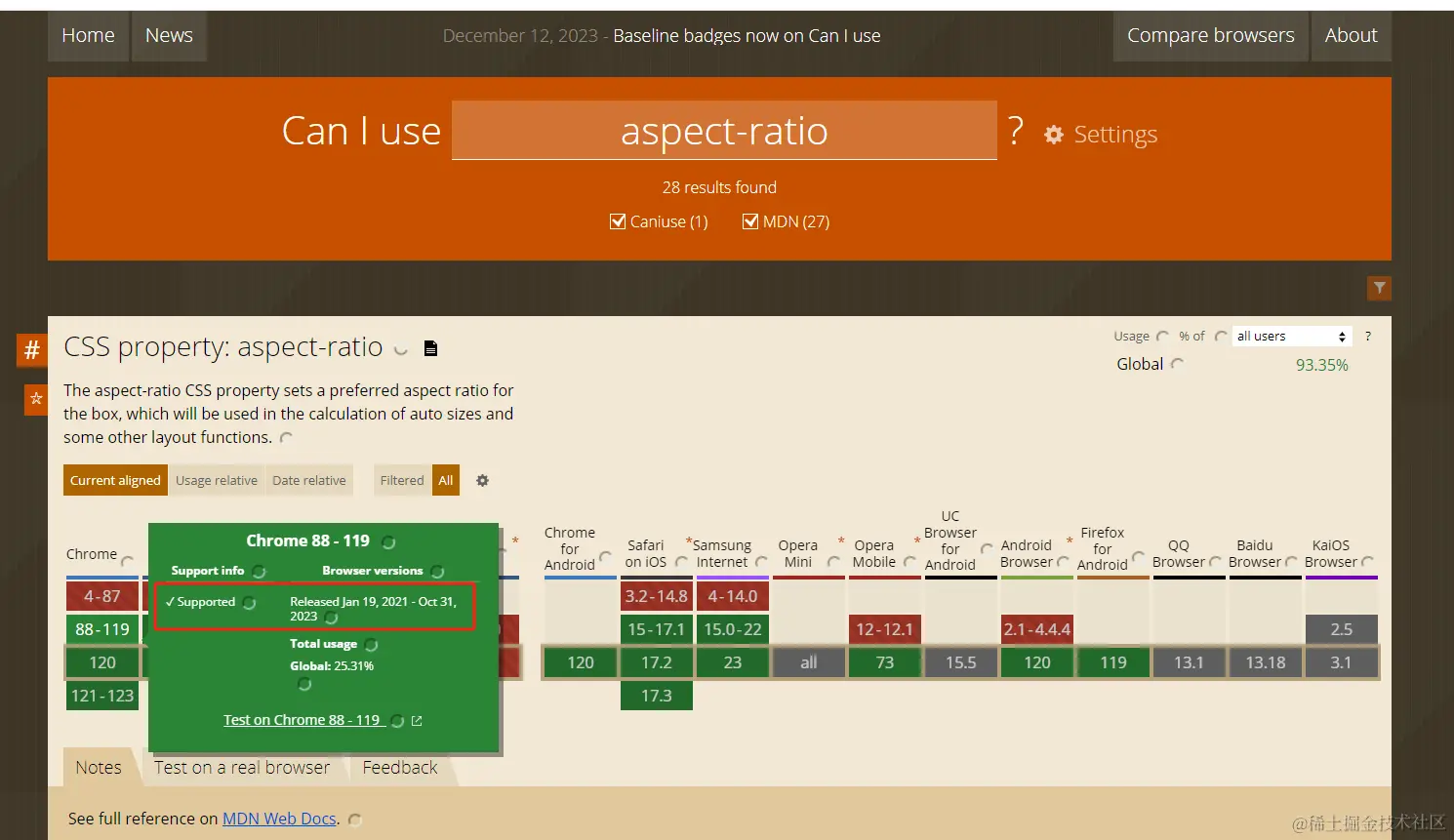Open table options gear next to All
Screen dimensions: 1454x840
point(482,480)
